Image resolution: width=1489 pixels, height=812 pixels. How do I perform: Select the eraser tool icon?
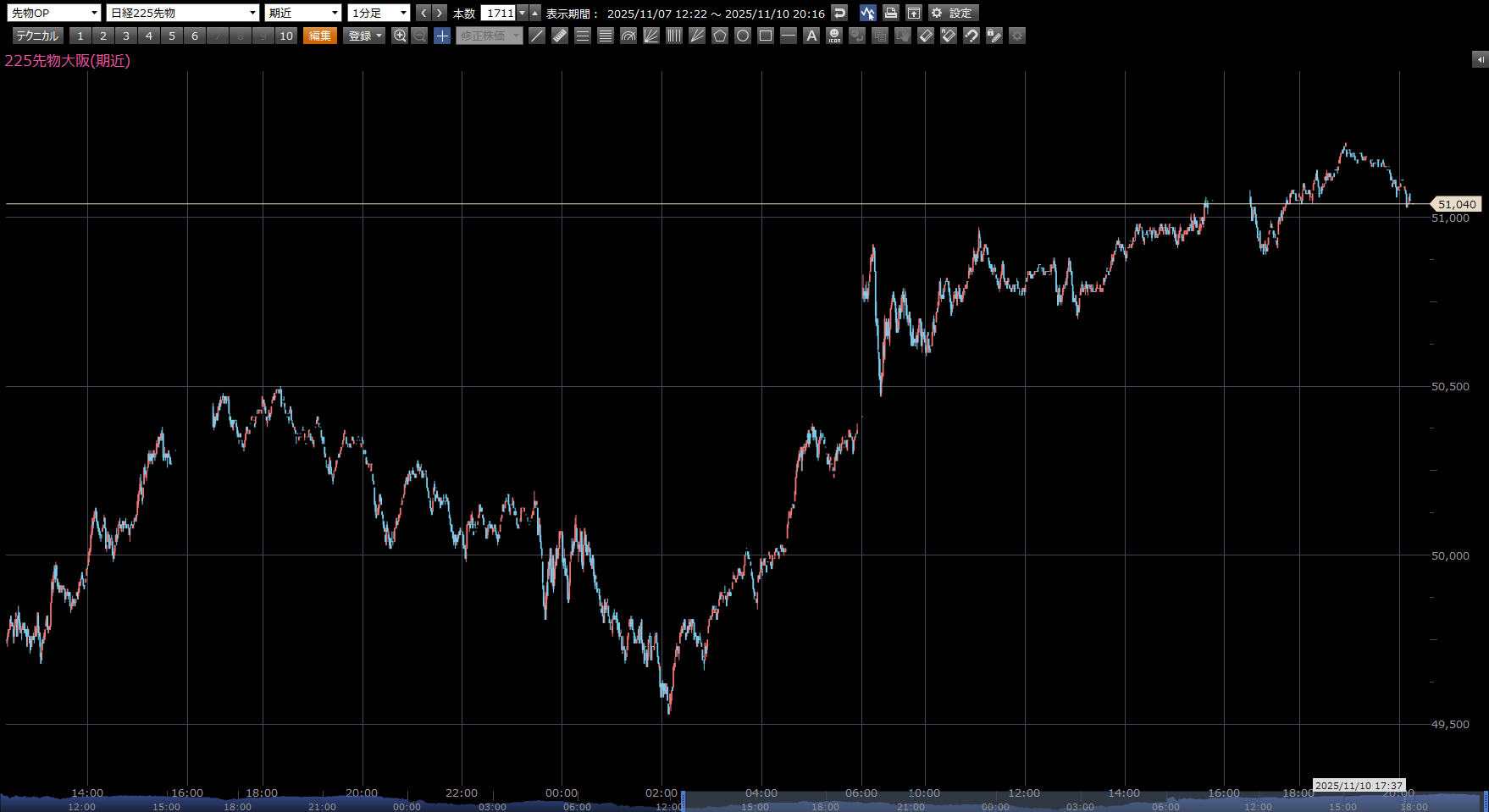tap(926, 36)
